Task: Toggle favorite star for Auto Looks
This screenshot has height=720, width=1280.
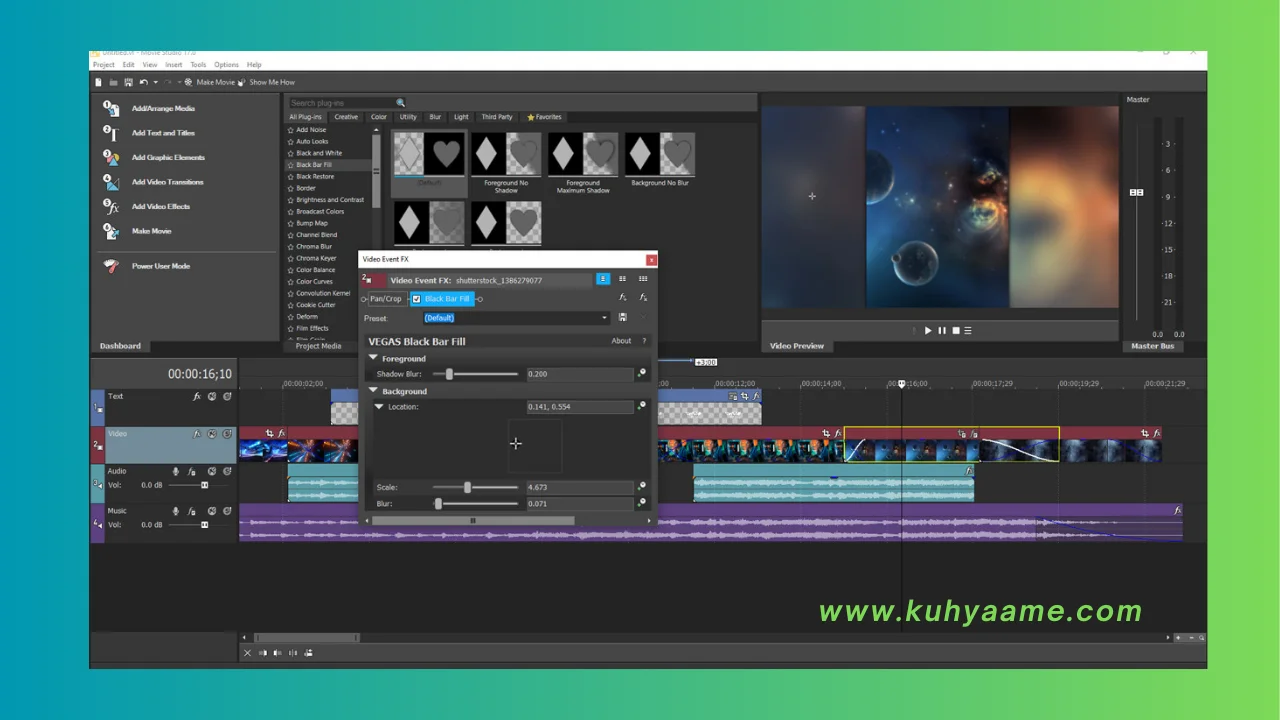Action: (291, 142)
